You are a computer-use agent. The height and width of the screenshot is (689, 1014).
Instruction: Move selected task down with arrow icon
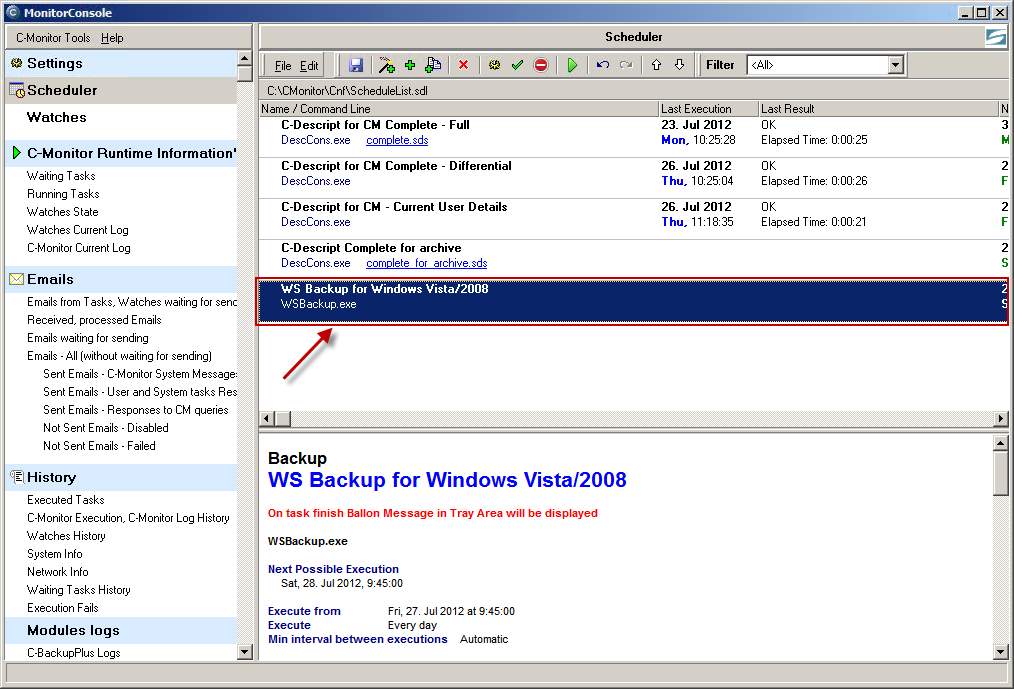(x=679, y=65)
